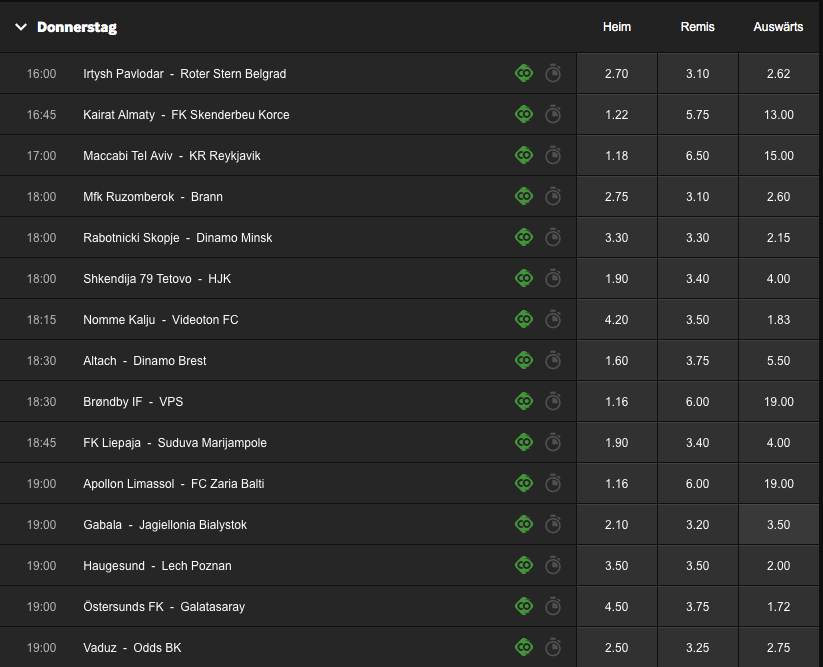Click green cash-out icon for Irtysh Pavlodar match
Viewport: 823px width, 667px height.
coord(524,73)
